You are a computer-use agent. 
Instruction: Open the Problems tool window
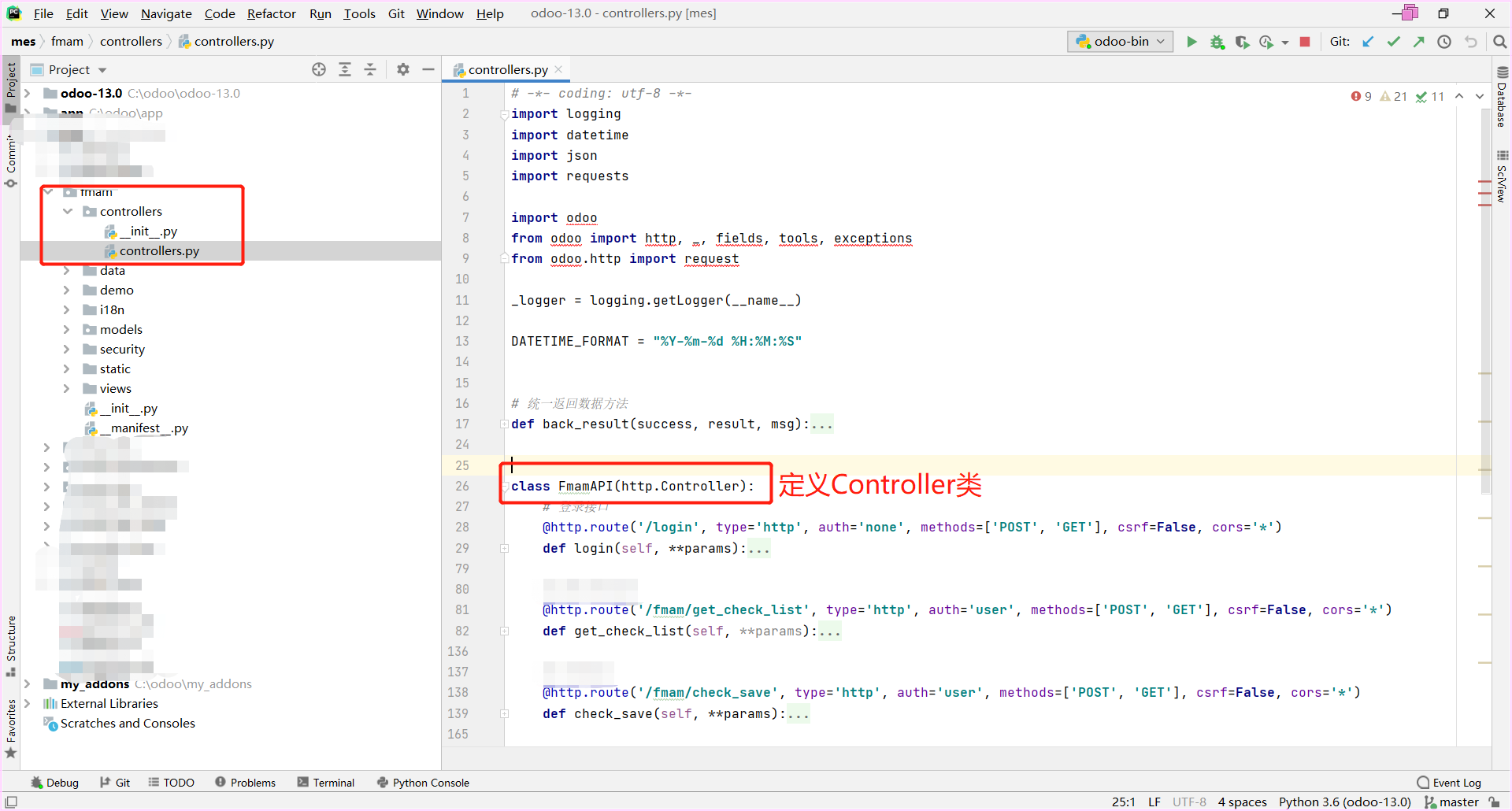[245, 783]
